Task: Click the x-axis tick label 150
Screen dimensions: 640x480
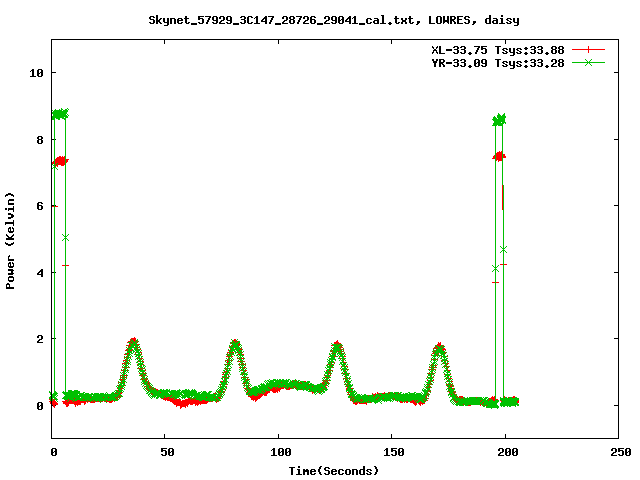Action: pyautogui.click(x=392, y=453)
